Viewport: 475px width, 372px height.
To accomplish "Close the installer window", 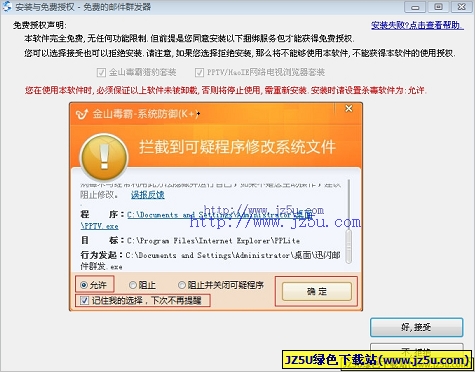I will coord(462,7).
